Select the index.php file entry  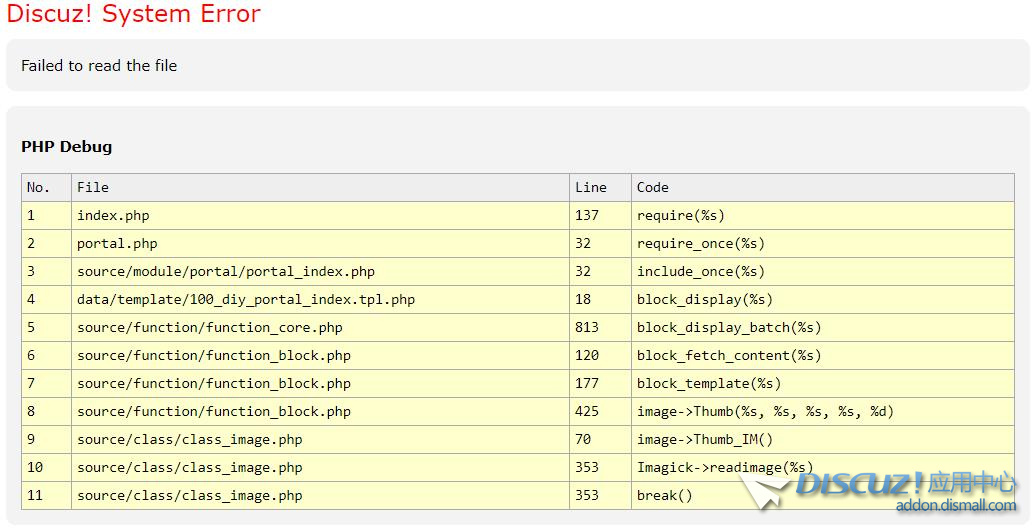click(x=113, y=216)
